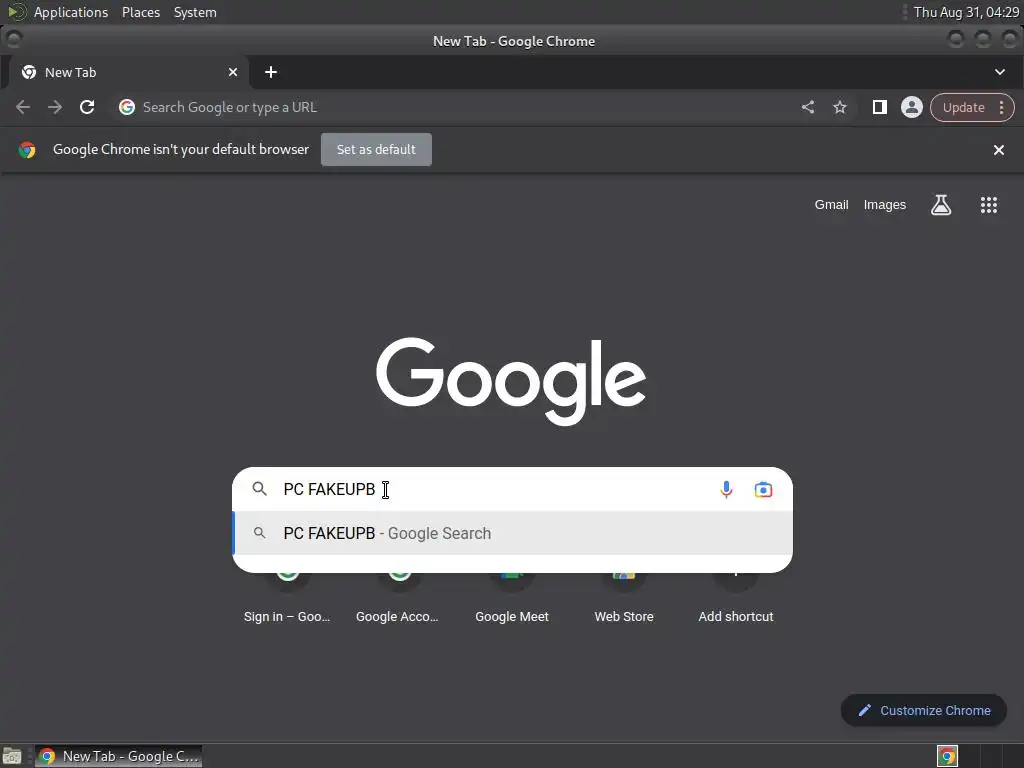Click Chrome logo in the infobar
The width and height of the screenshot is (1024, 768).
point(27,150)
